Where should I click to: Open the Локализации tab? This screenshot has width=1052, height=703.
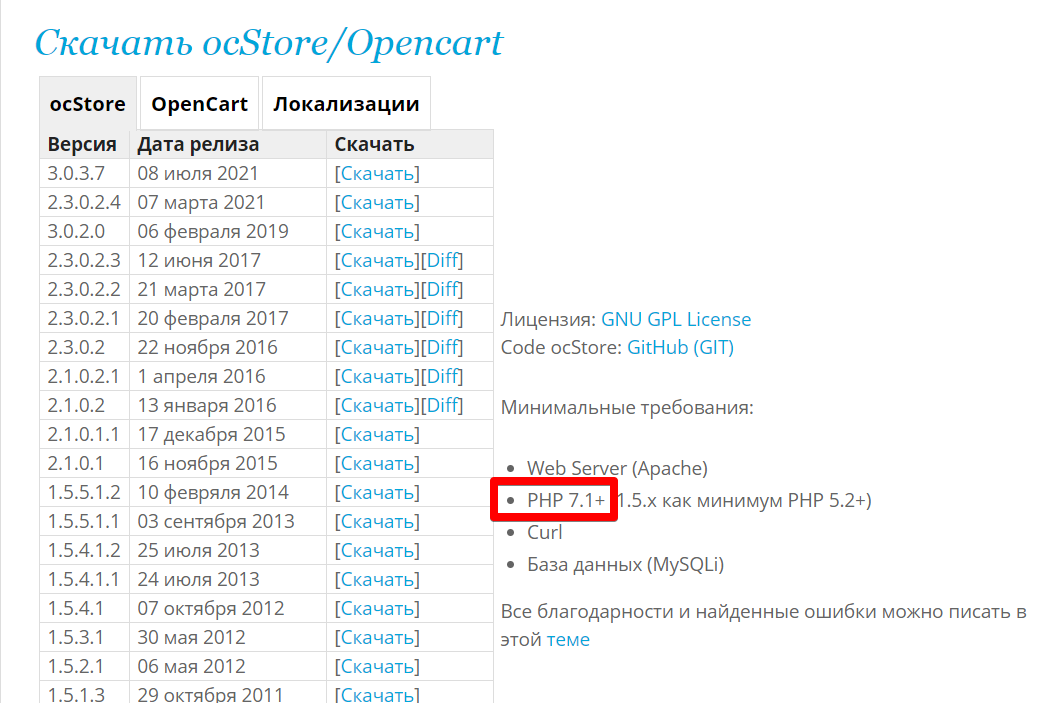(346, 104)
